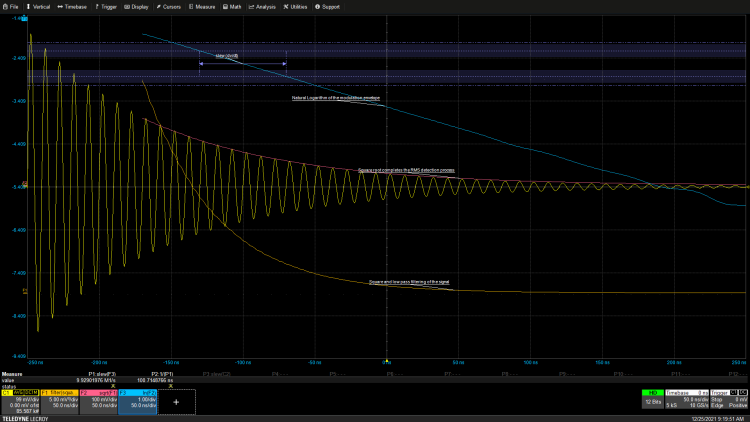
Task: Select the blue F3 ln trace descriptor
Action: pyautogui.click(x=137, y=400)
